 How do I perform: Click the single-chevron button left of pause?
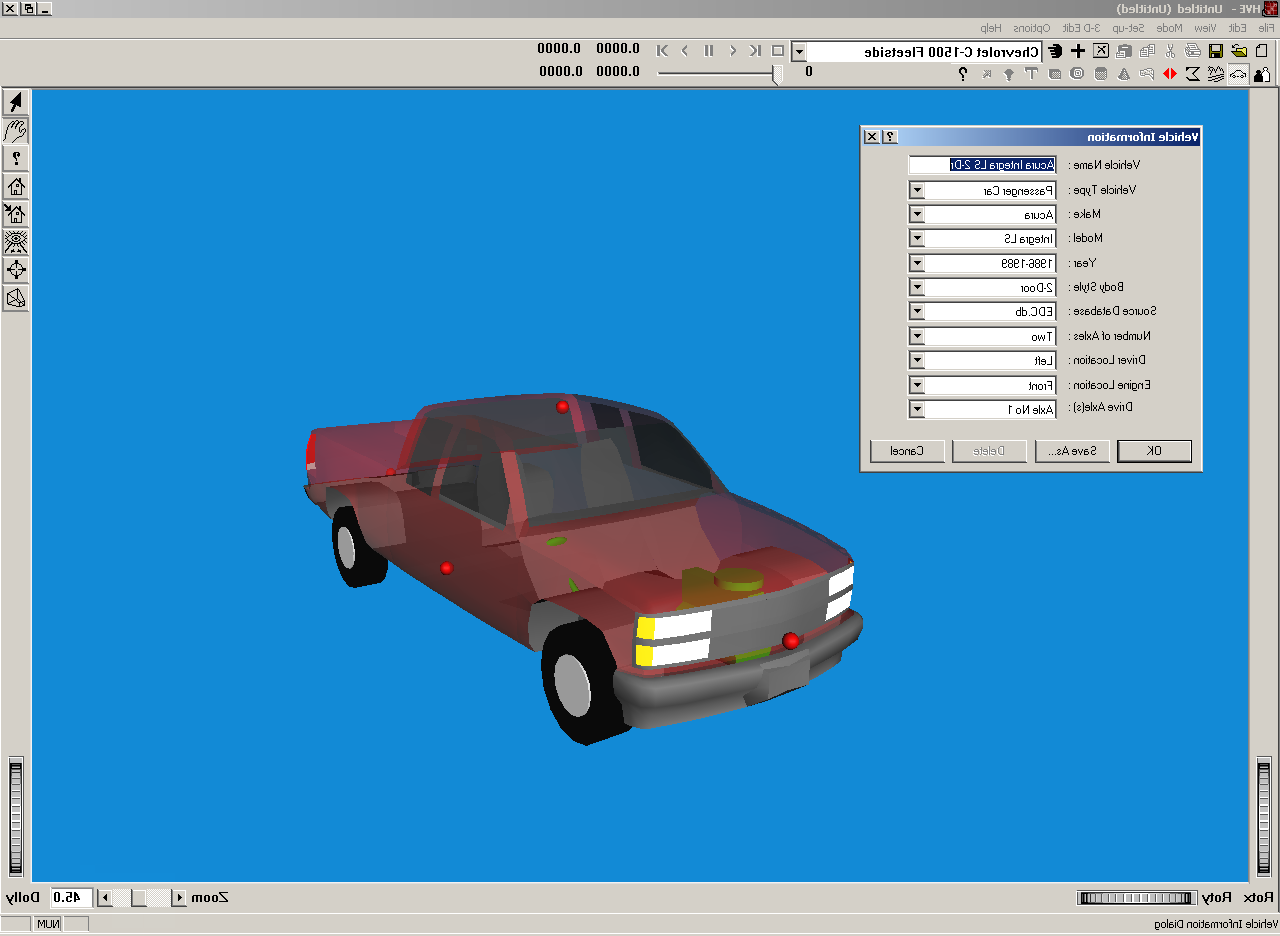click(684, 50)
